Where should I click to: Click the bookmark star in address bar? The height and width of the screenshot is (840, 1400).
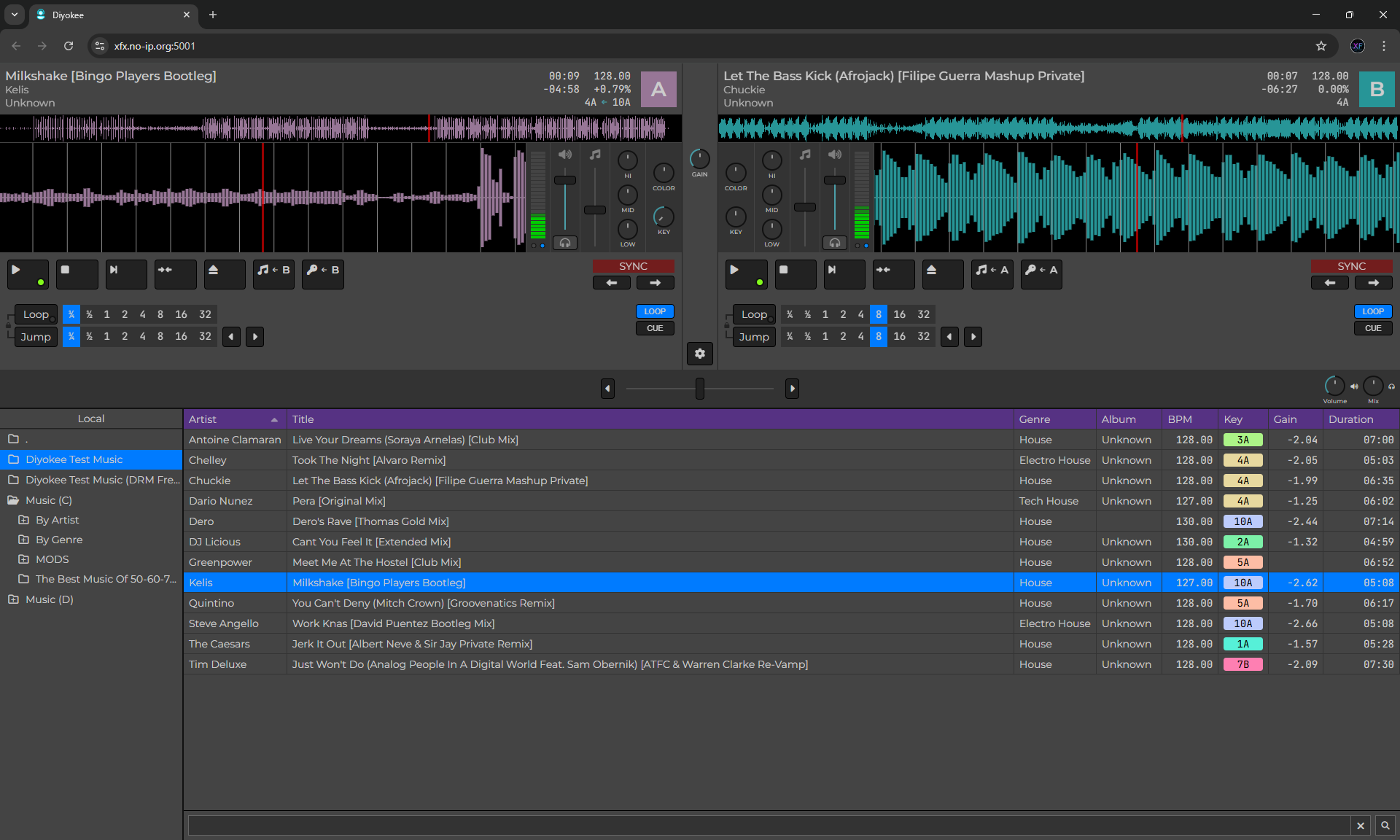coord(1321,46)
